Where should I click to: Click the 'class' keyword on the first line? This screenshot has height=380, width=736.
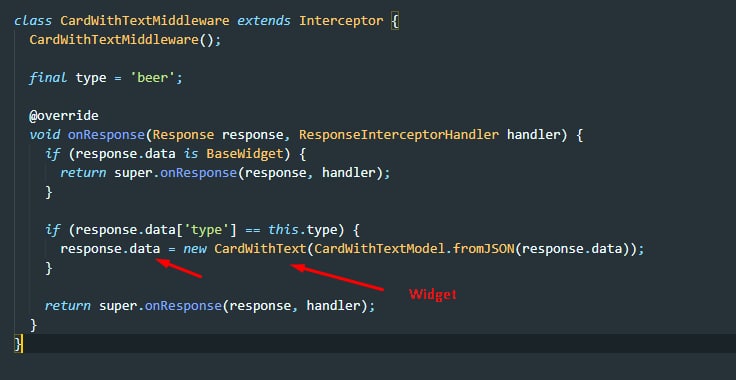pyautogui.click(x=33, y=21)
